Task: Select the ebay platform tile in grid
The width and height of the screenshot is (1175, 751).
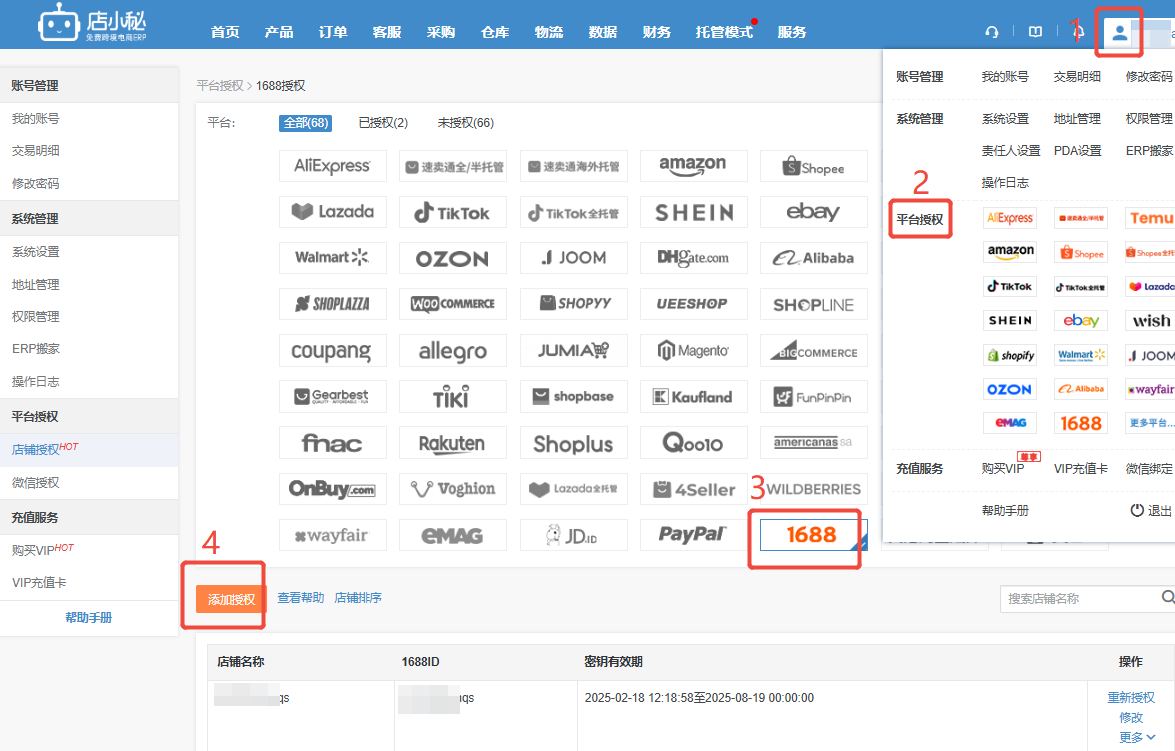Action: 813,212
